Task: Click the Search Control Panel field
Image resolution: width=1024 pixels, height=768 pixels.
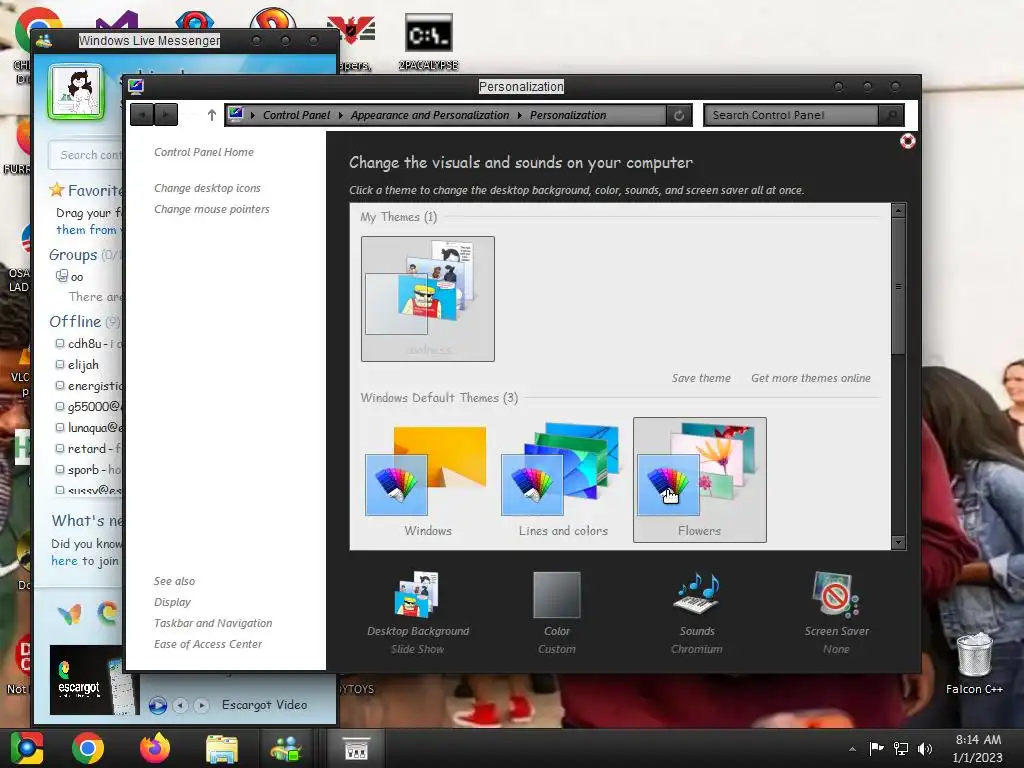Action: pos(792,115)
